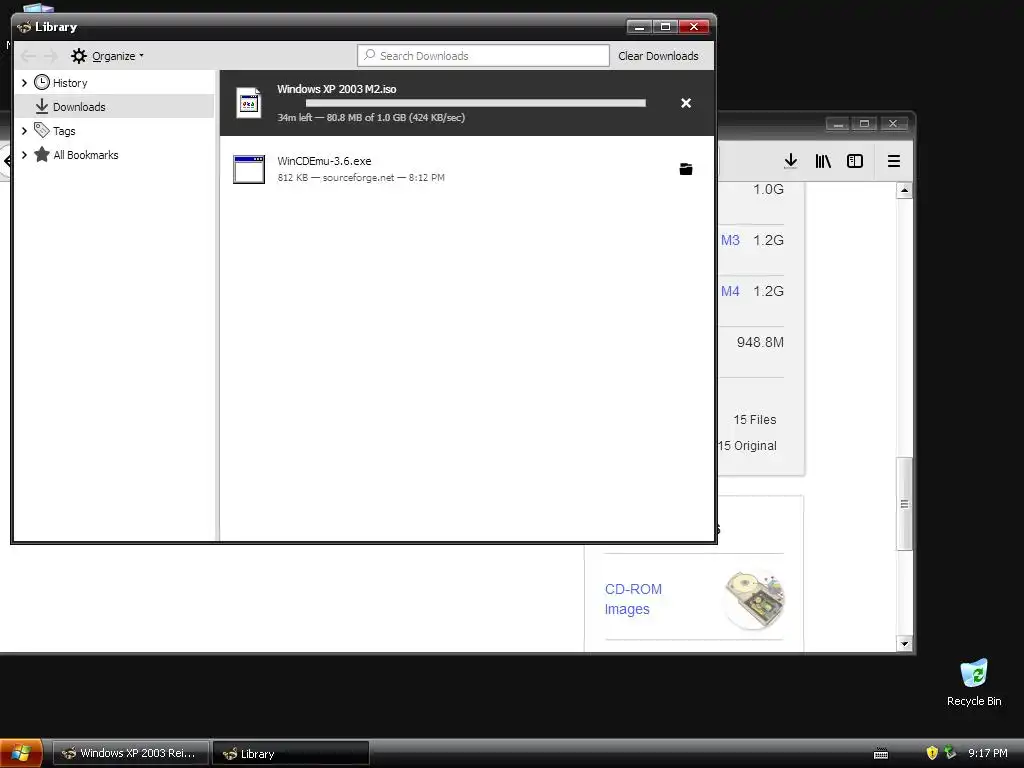
Task: Switch to the Library taskbar button
Action: (291, 753)
